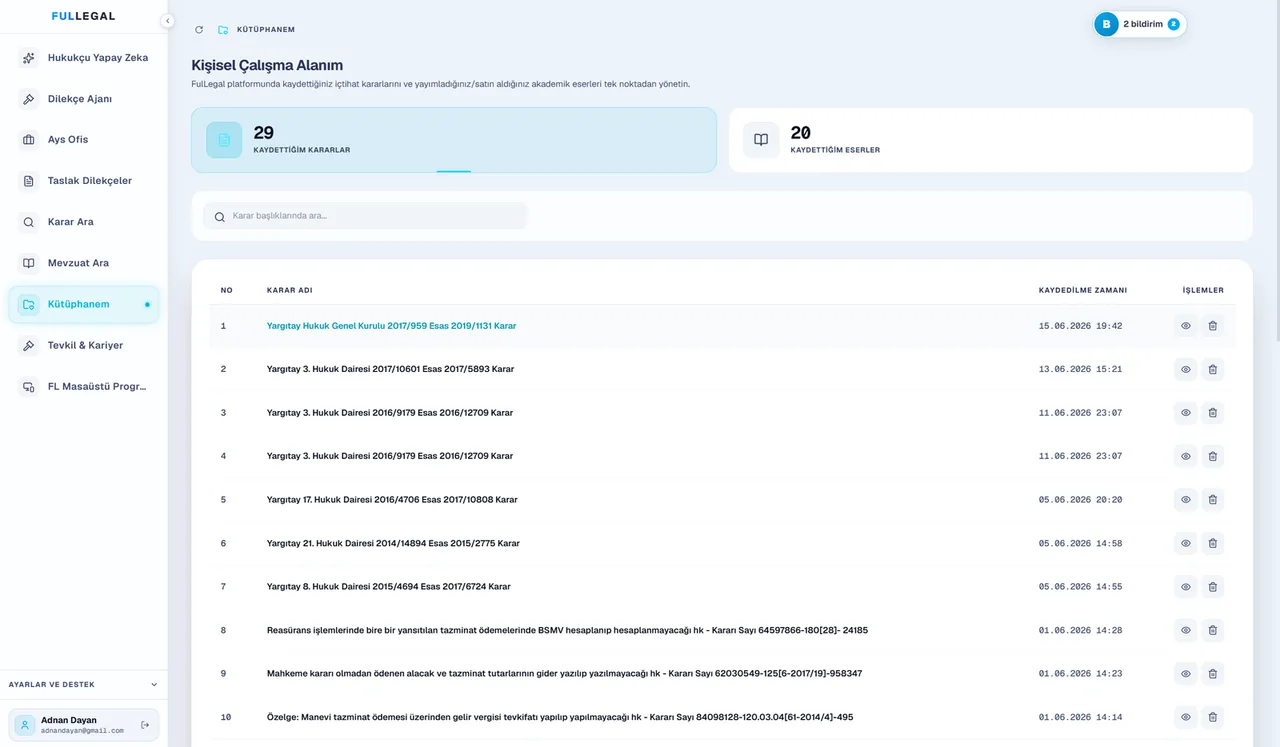Click the magnifier icon in search box
Image resolution: width=1280 pixels, height=747 pixels.
point(220,216)
